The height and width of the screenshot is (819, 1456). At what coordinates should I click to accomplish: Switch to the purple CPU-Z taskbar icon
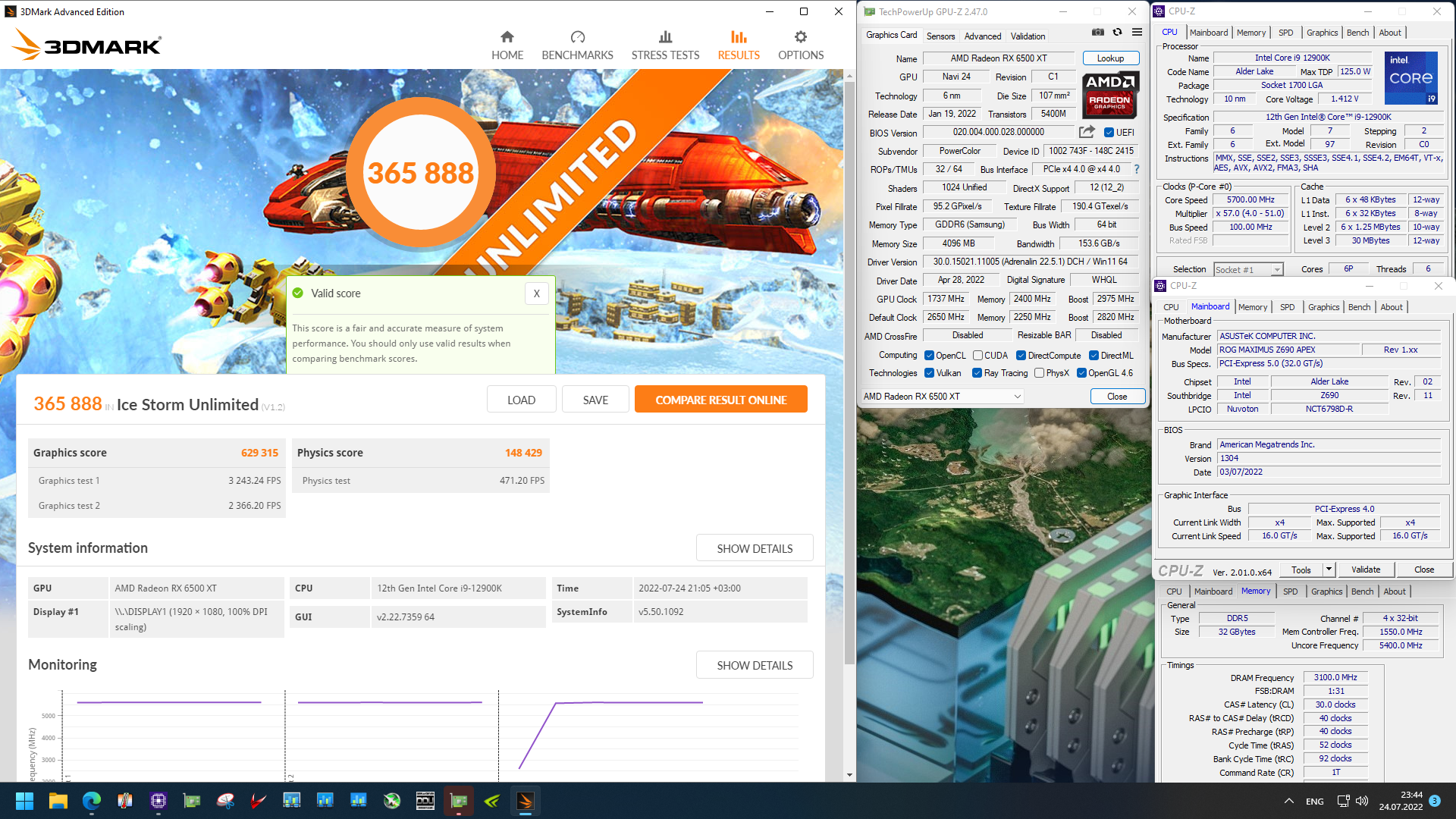coord(158,801)
